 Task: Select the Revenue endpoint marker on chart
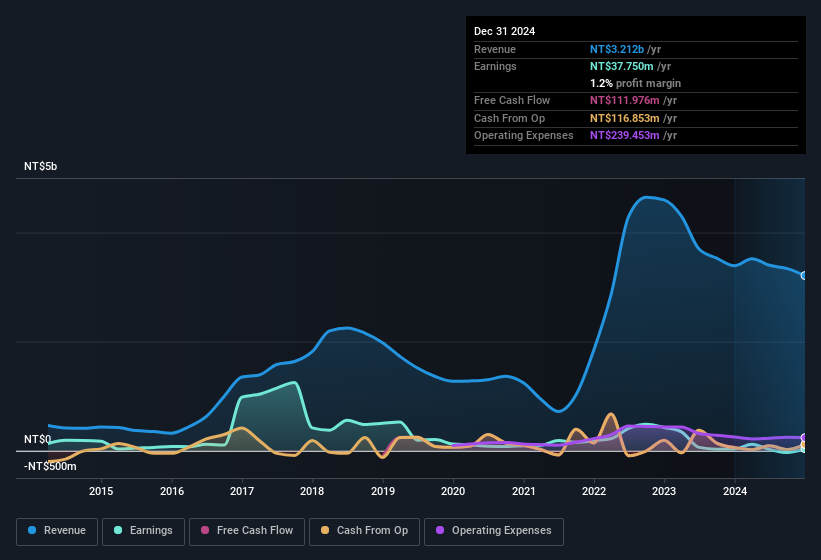[x=804, y=275]
